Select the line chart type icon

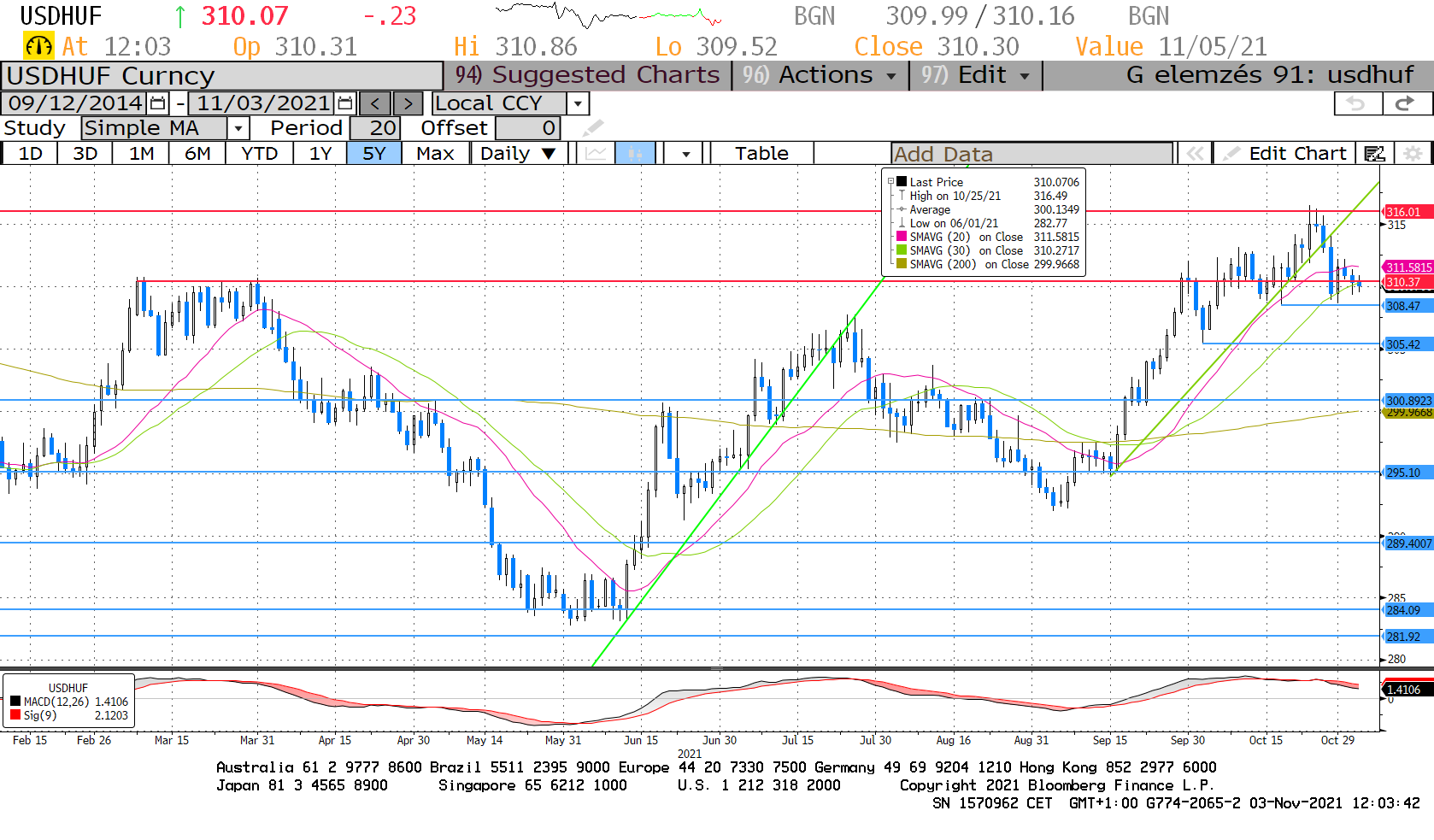597,154
